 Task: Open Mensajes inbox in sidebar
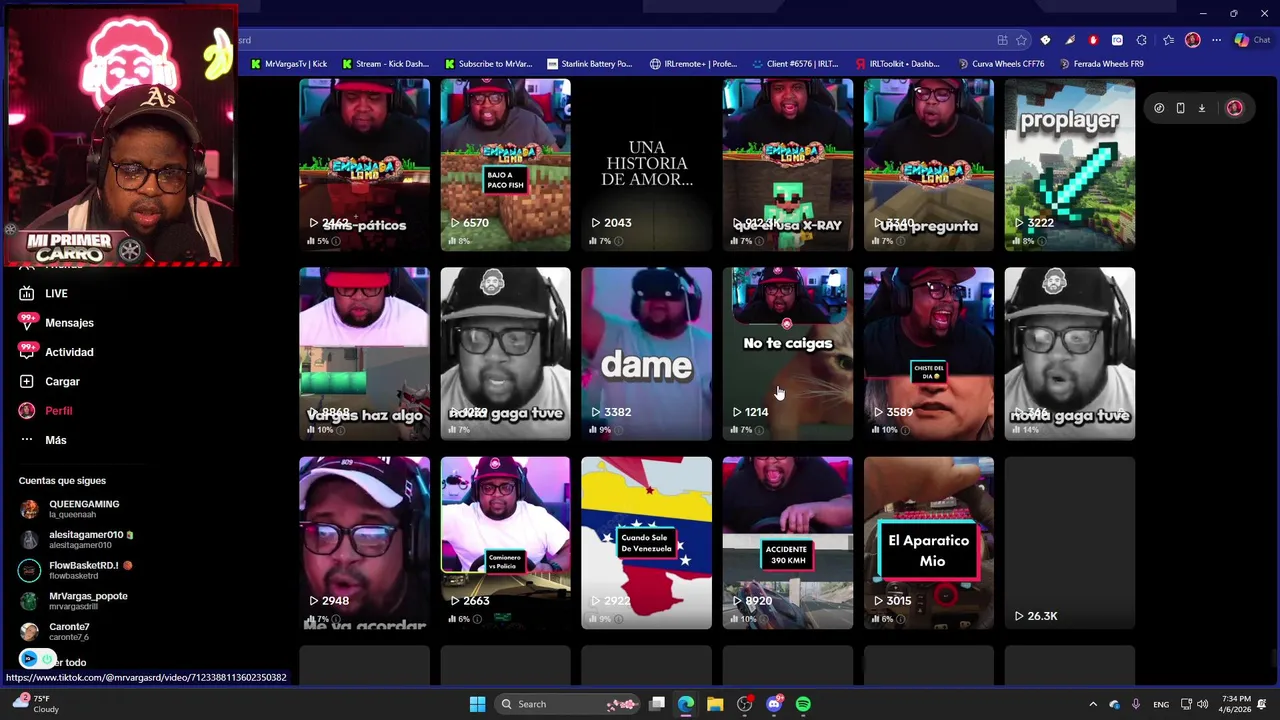click(x=56, y=322)
